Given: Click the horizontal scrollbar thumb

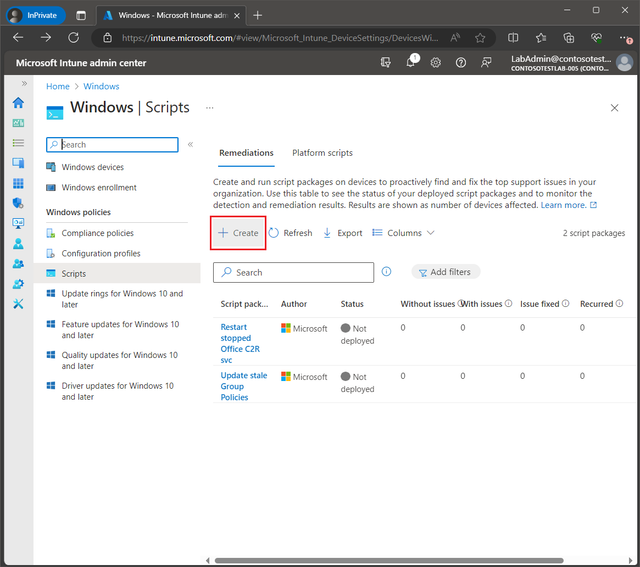Looking at the screenshot, I should pos(389,560).
